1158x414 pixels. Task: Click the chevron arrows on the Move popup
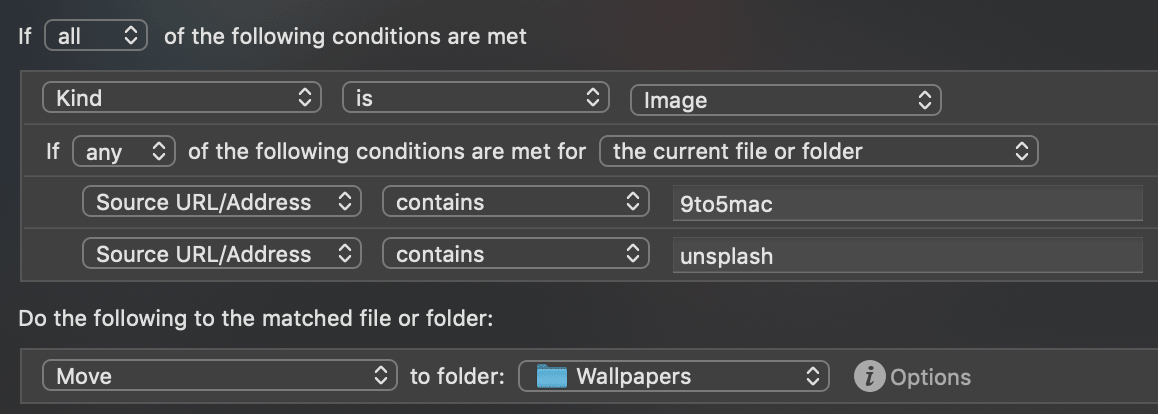click(379, 376)
